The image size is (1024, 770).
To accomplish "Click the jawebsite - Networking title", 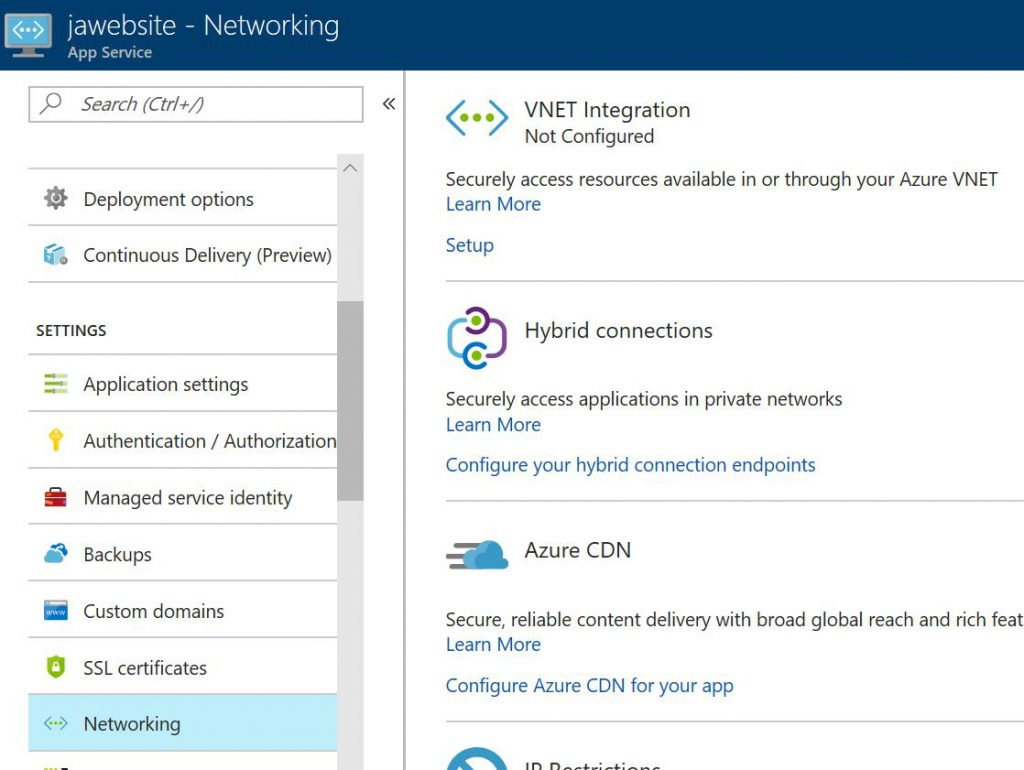I will pyautogui.click(x=203, y=26).
